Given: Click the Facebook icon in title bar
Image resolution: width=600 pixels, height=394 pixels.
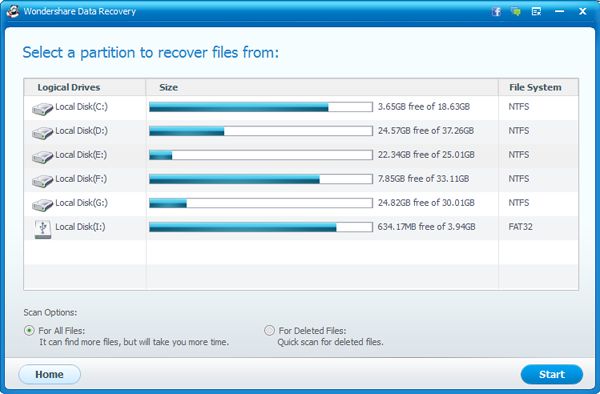Looking at the screenshot, I should (x=496, y=11).
